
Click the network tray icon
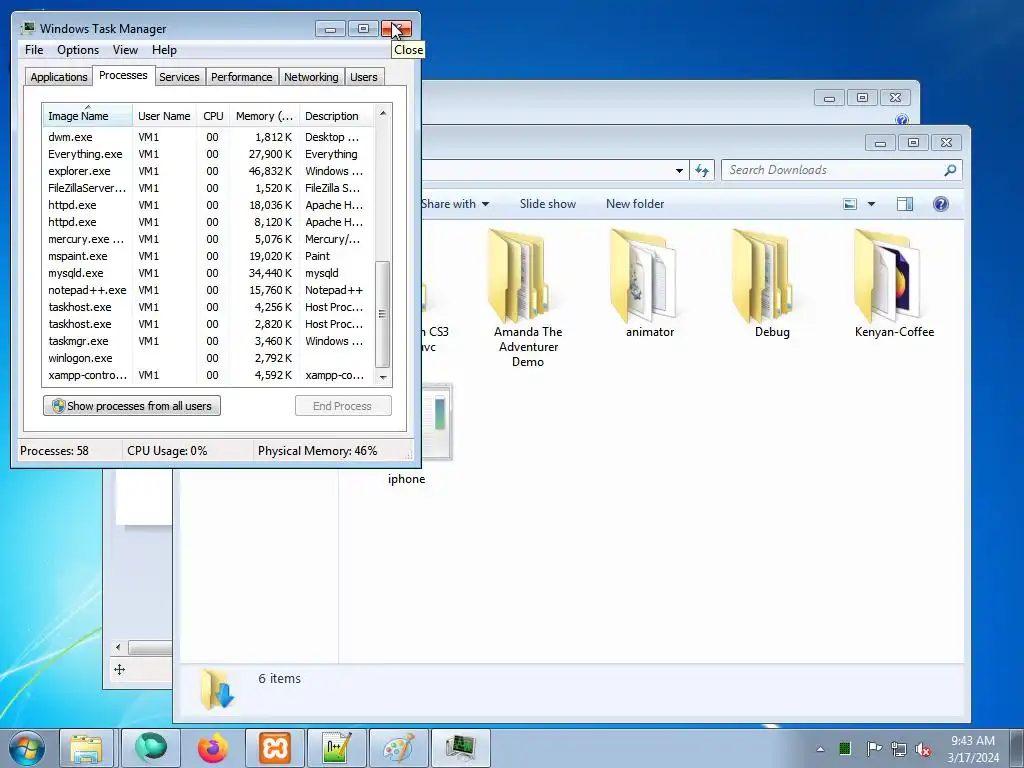899,749
